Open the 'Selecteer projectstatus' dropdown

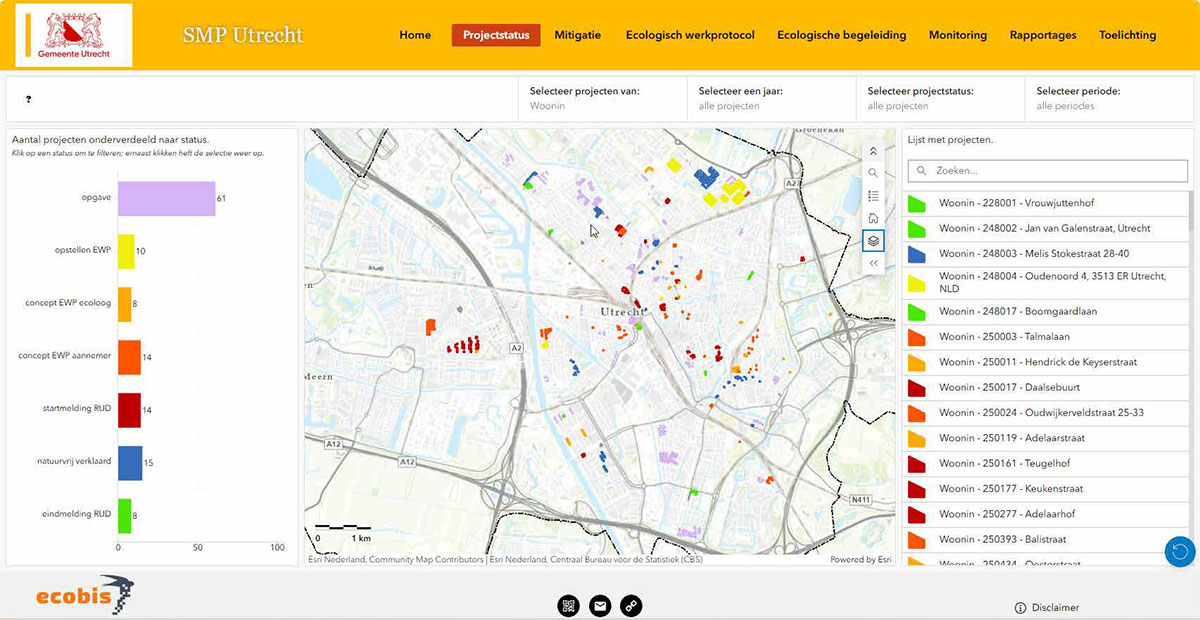940,98
